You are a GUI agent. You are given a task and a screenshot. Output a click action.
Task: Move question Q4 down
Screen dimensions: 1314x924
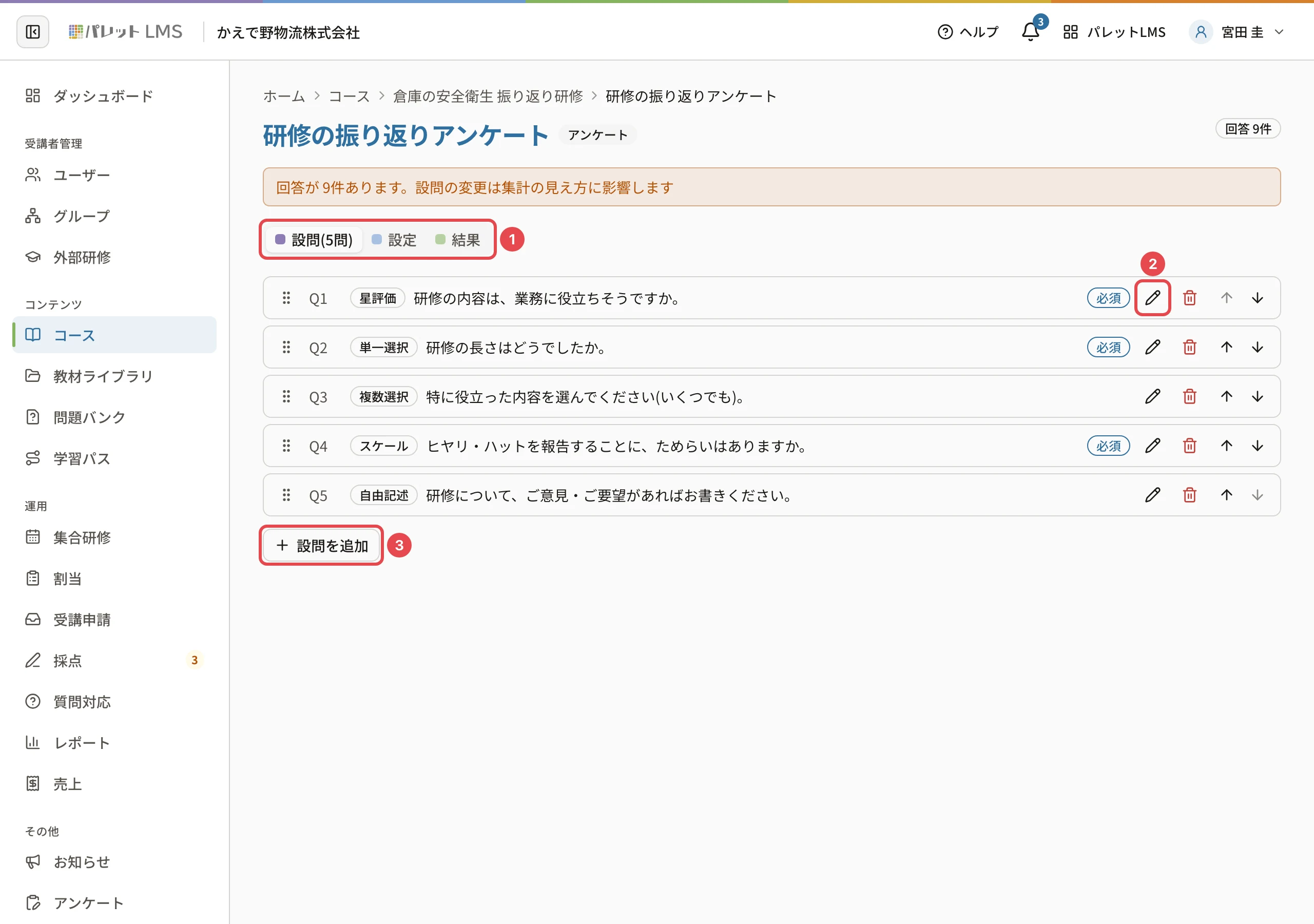[1258, 446]
